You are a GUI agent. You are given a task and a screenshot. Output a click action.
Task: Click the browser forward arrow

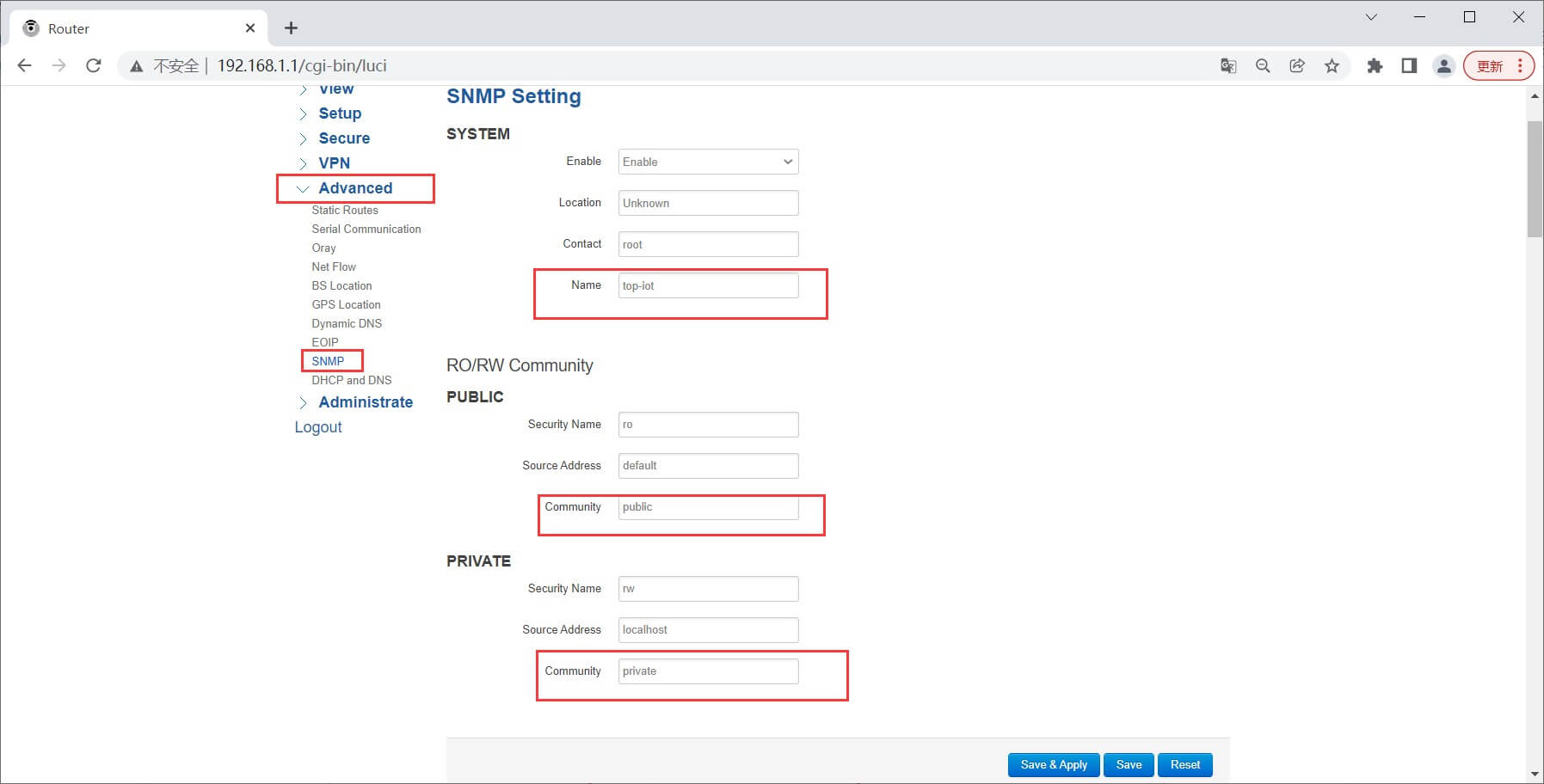point(58,65)
